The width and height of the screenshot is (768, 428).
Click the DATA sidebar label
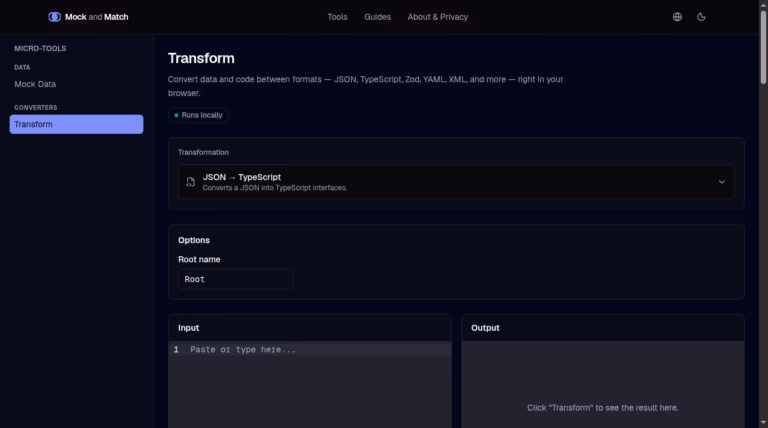pos(22,67)
